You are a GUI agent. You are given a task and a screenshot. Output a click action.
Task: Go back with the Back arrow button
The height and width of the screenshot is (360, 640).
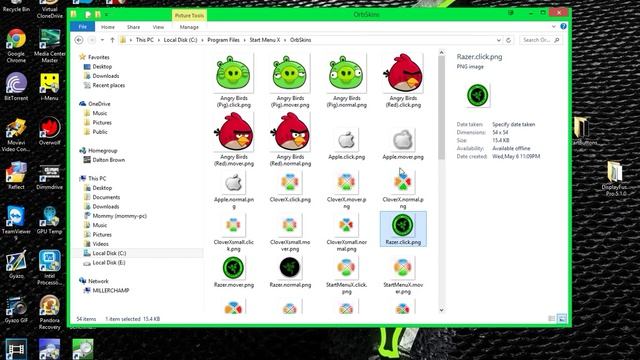click(x=79, y=40)
